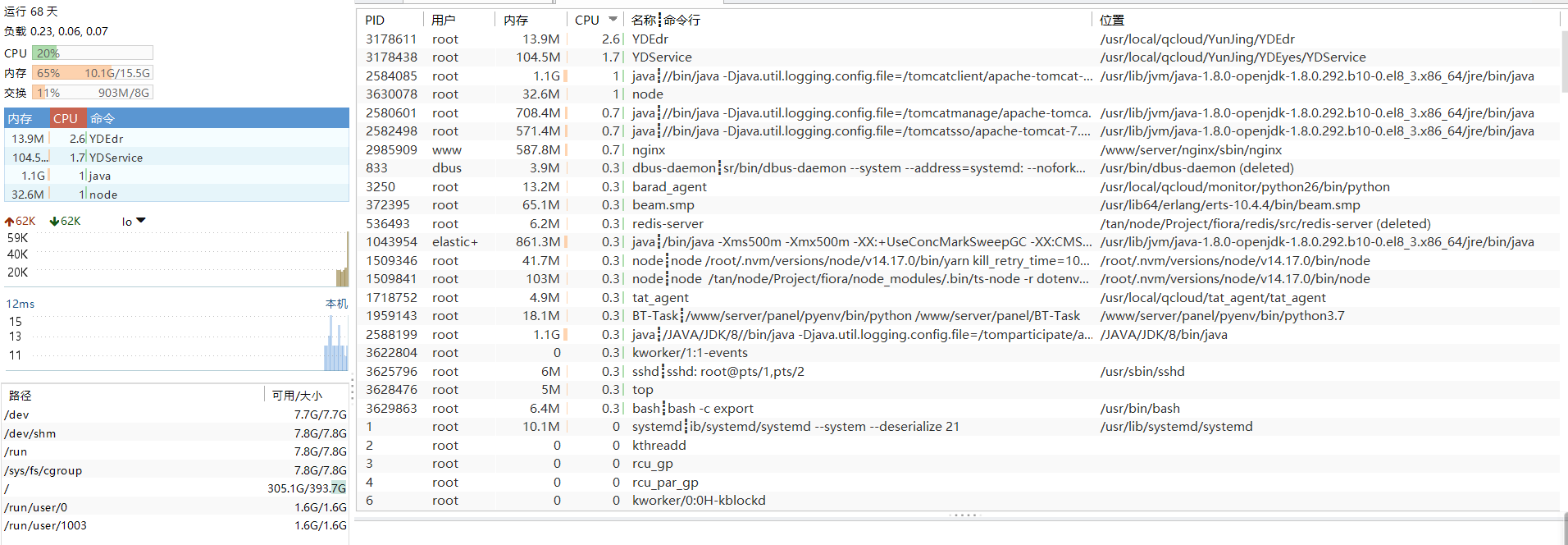Select the kthreadd process row
The width and height of the screenshot is (1568, 545).
[958, 445]
